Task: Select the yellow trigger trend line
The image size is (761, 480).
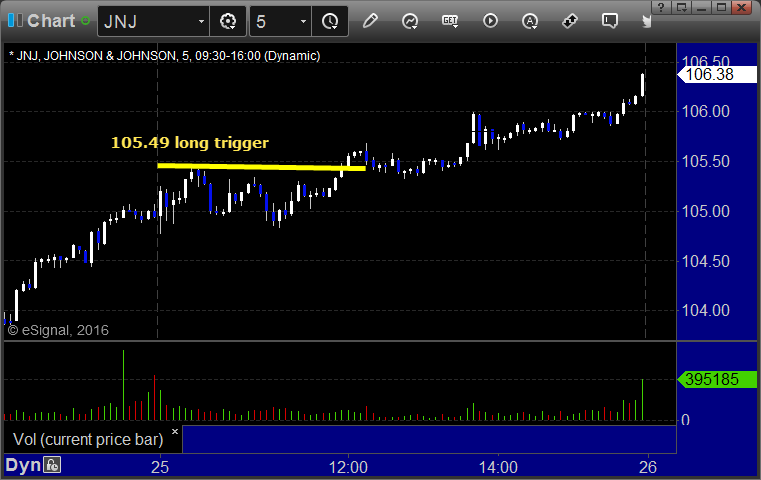Action: [262, 167]
